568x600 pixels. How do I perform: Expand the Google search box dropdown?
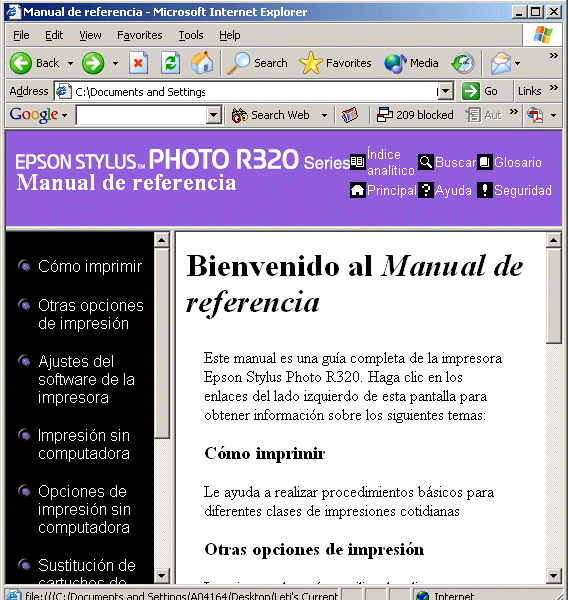(x=214, y=115)
